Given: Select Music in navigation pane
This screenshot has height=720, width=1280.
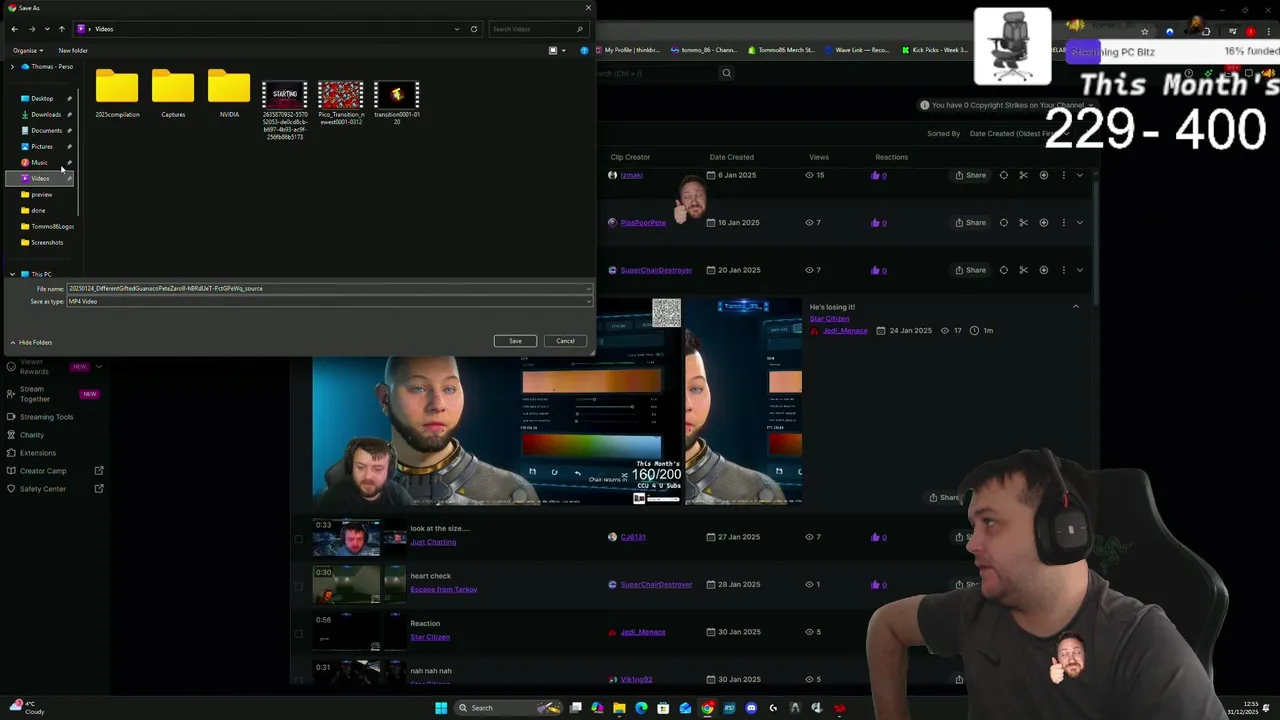Looking at the screenshot, I should (39, 162).
